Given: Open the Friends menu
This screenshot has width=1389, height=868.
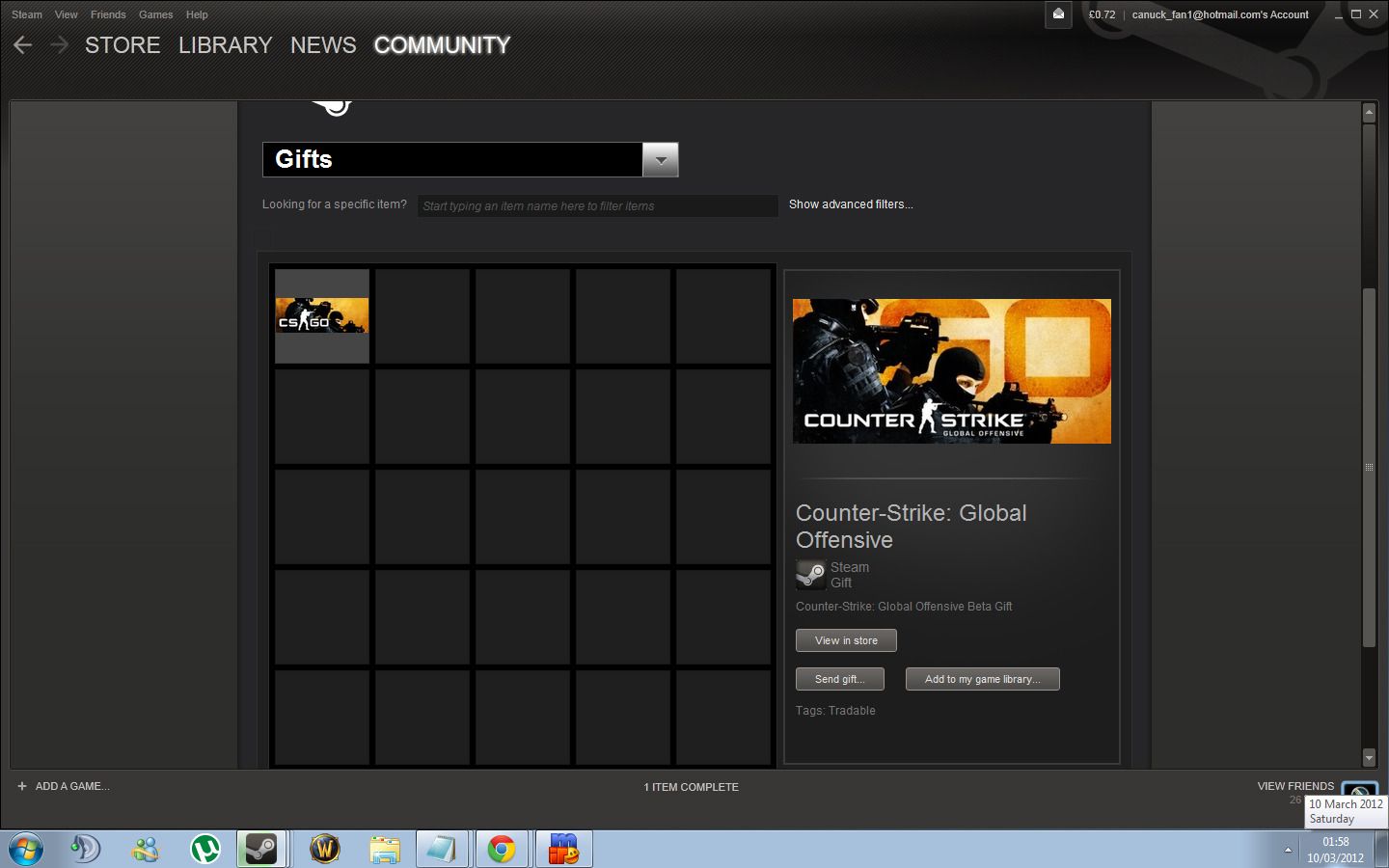Looking at the screenshot, I should [x=108, y=14].
